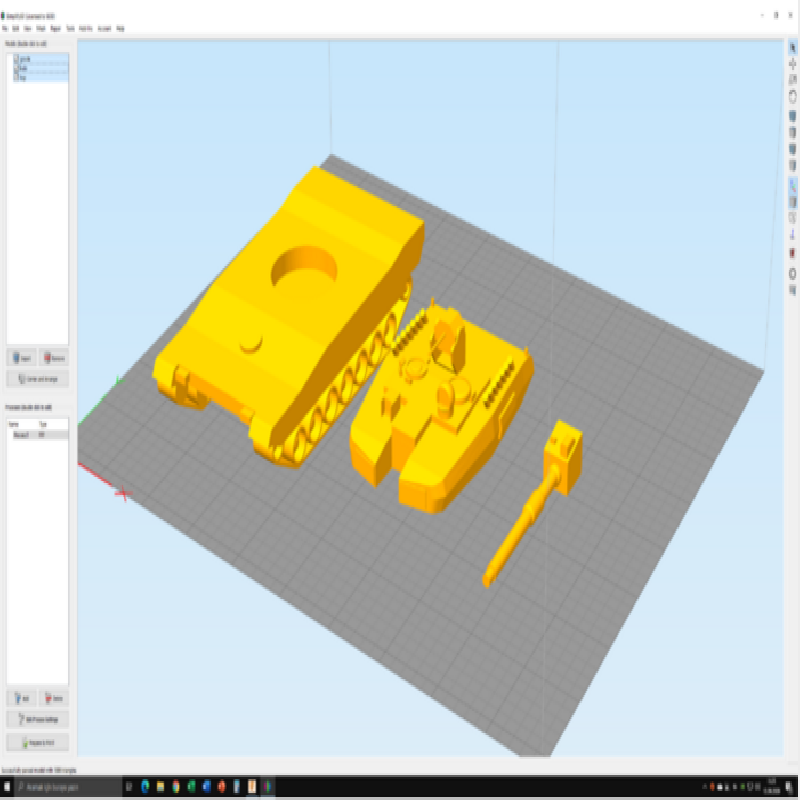Toggle the third model's checkbox
Image resolution: width=800 pixels, height=800 pixels.
coord(16,76)
